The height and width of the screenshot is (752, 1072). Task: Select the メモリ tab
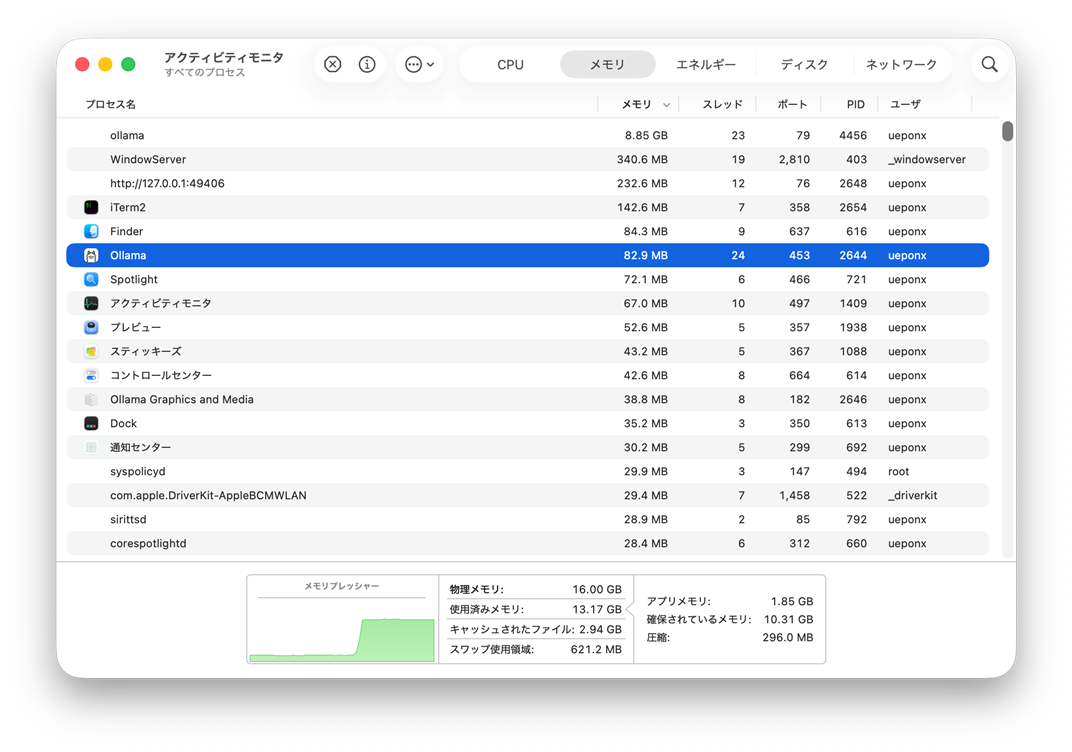tap(607, 64)
